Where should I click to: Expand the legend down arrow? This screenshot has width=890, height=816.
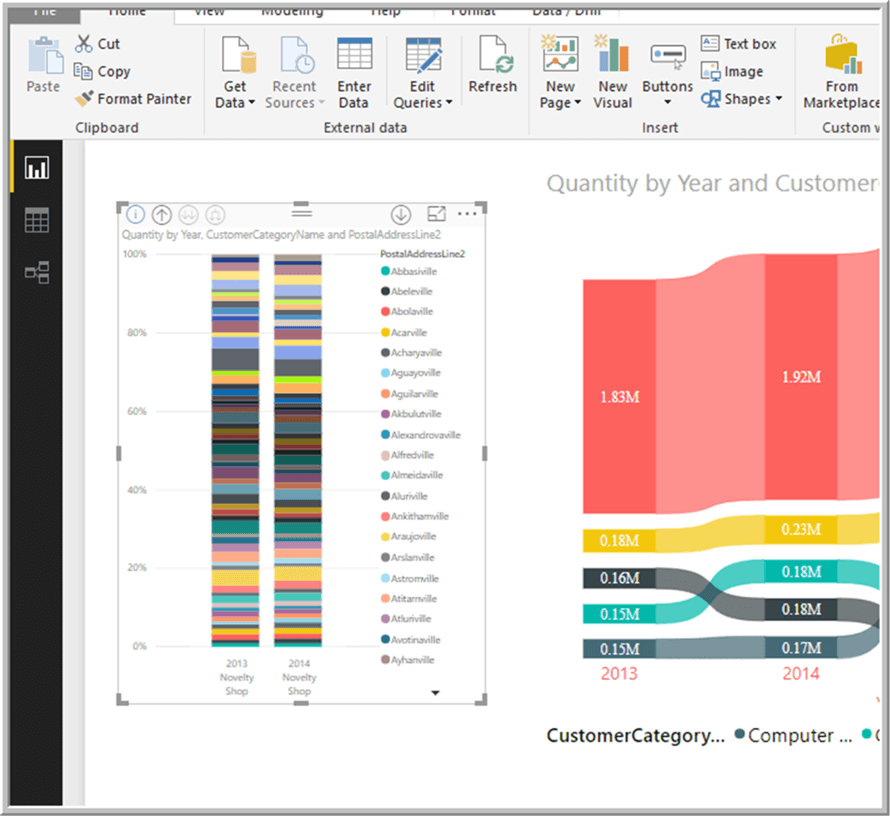point(435,693)
